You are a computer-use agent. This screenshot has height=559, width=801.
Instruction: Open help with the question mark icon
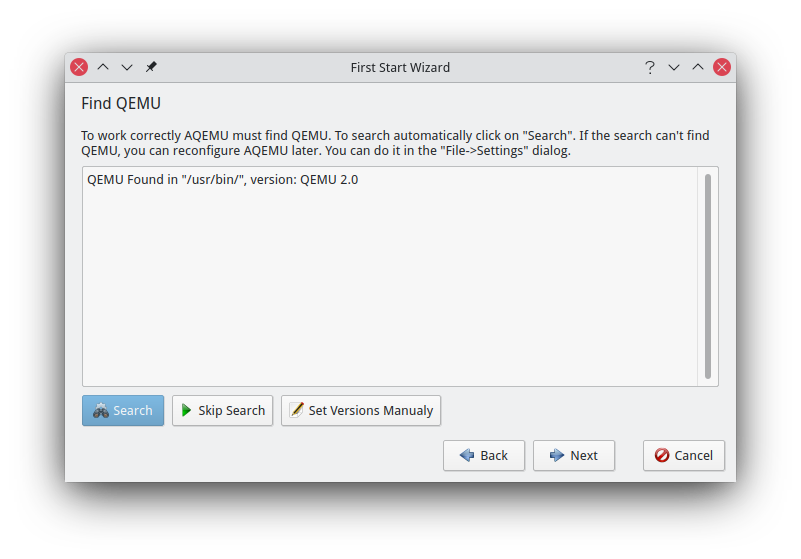pos(650,67)
